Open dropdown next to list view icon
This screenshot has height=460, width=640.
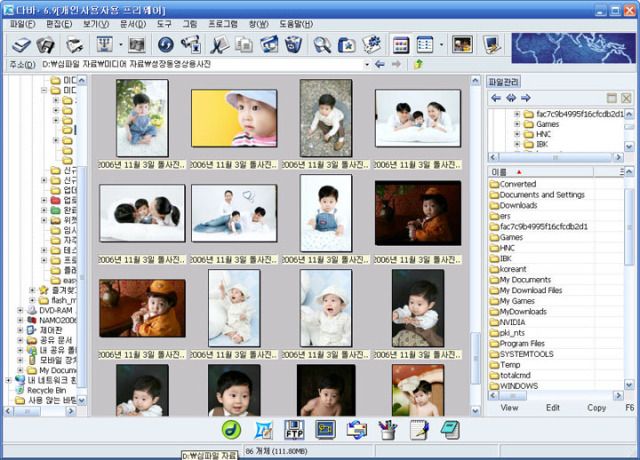[x=441, y=44]
